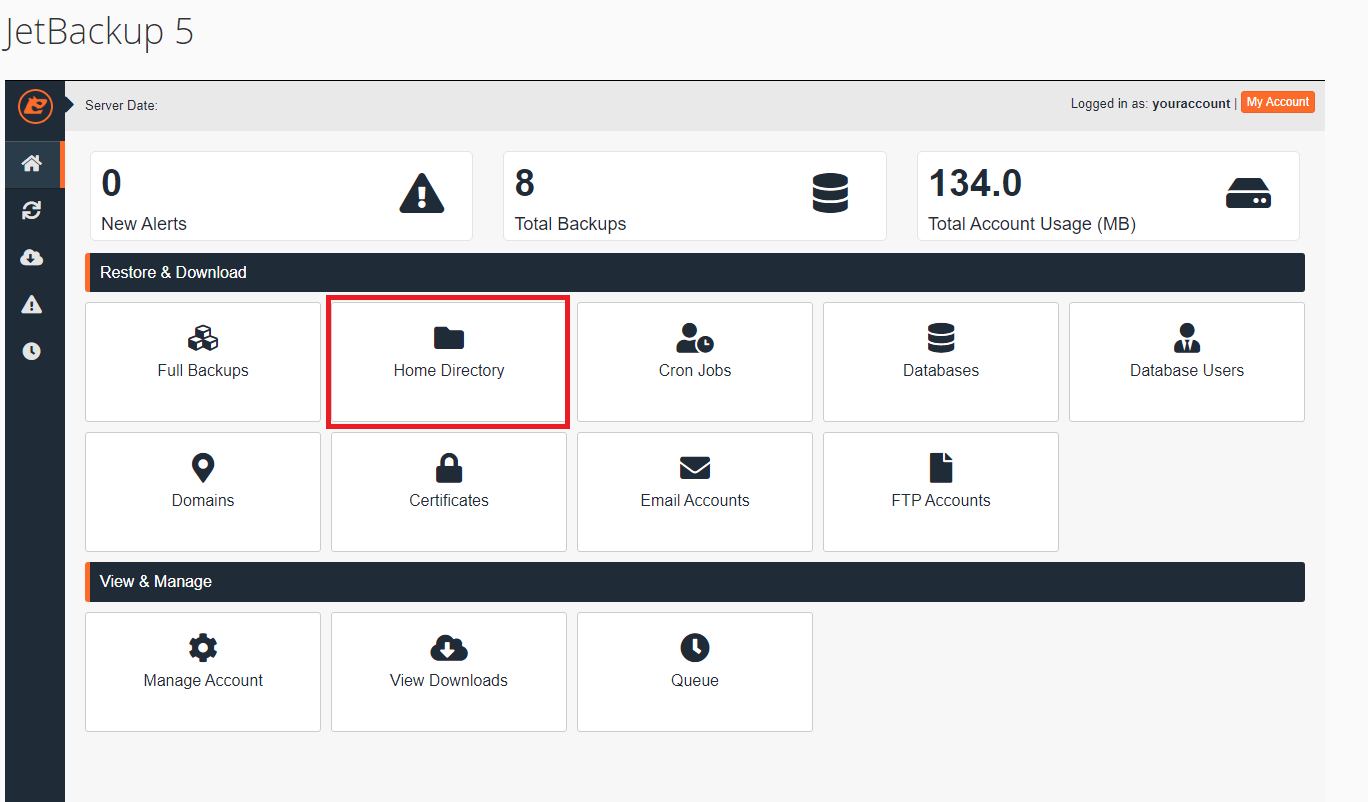Click the JetBackup logo in sidebar

[34, 106]
